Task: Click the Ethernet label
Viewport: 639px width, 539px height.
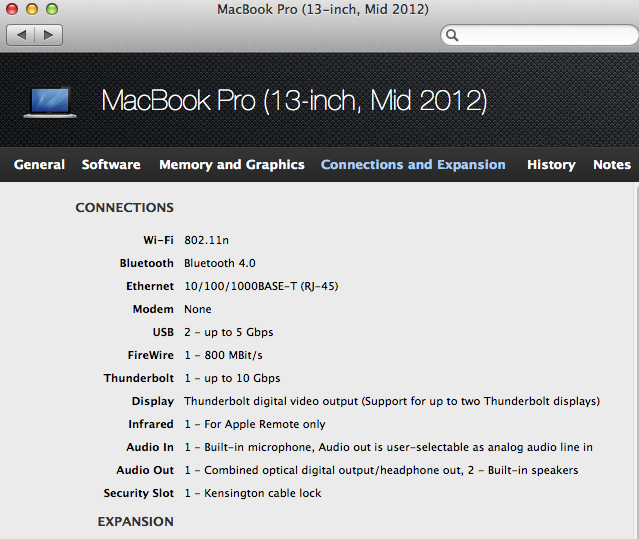Action: tap(150, 286)
